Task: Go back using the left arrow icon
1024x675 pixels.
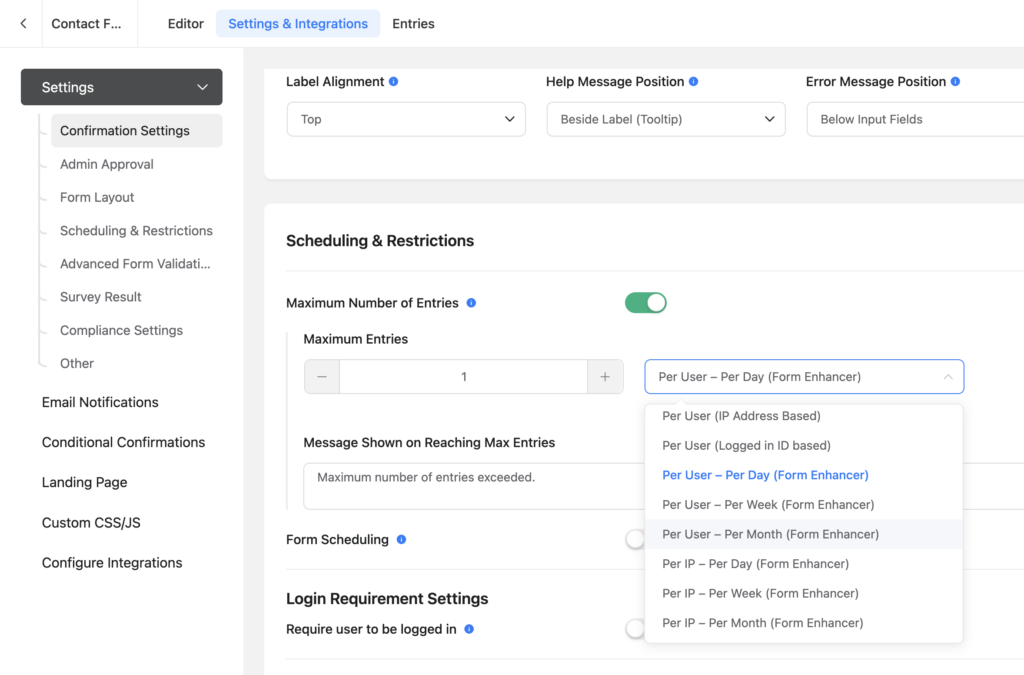Action: 24,24
